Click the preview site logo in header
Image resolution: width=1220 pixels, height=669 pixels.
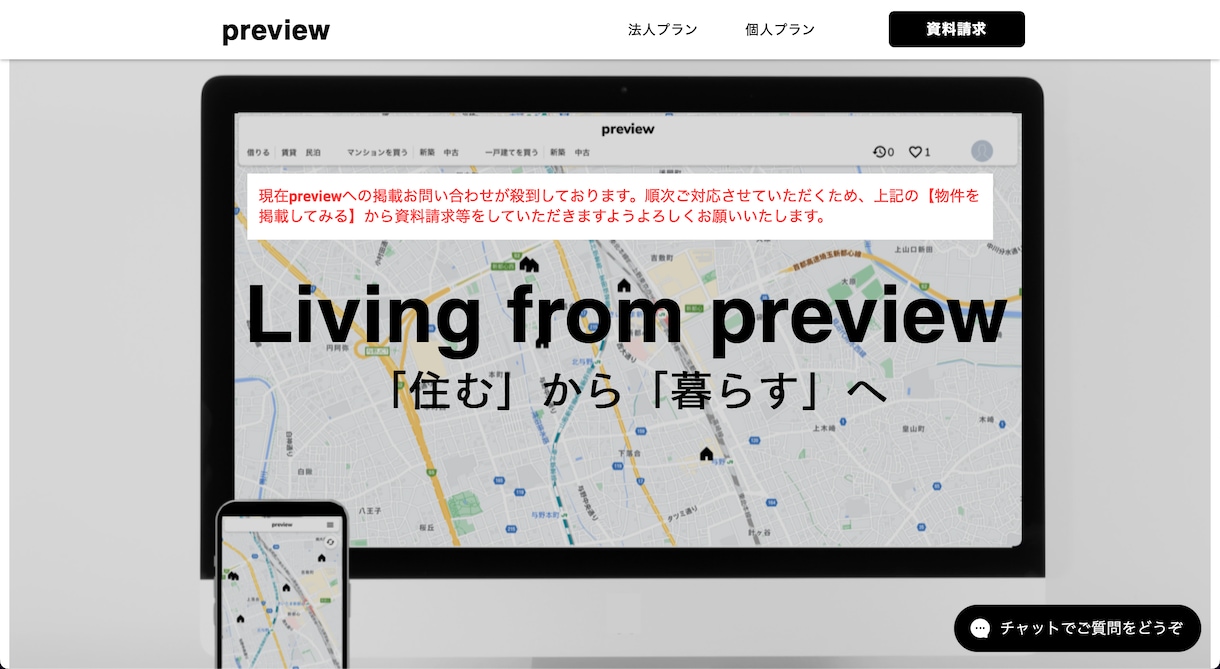tap(276, 30)
